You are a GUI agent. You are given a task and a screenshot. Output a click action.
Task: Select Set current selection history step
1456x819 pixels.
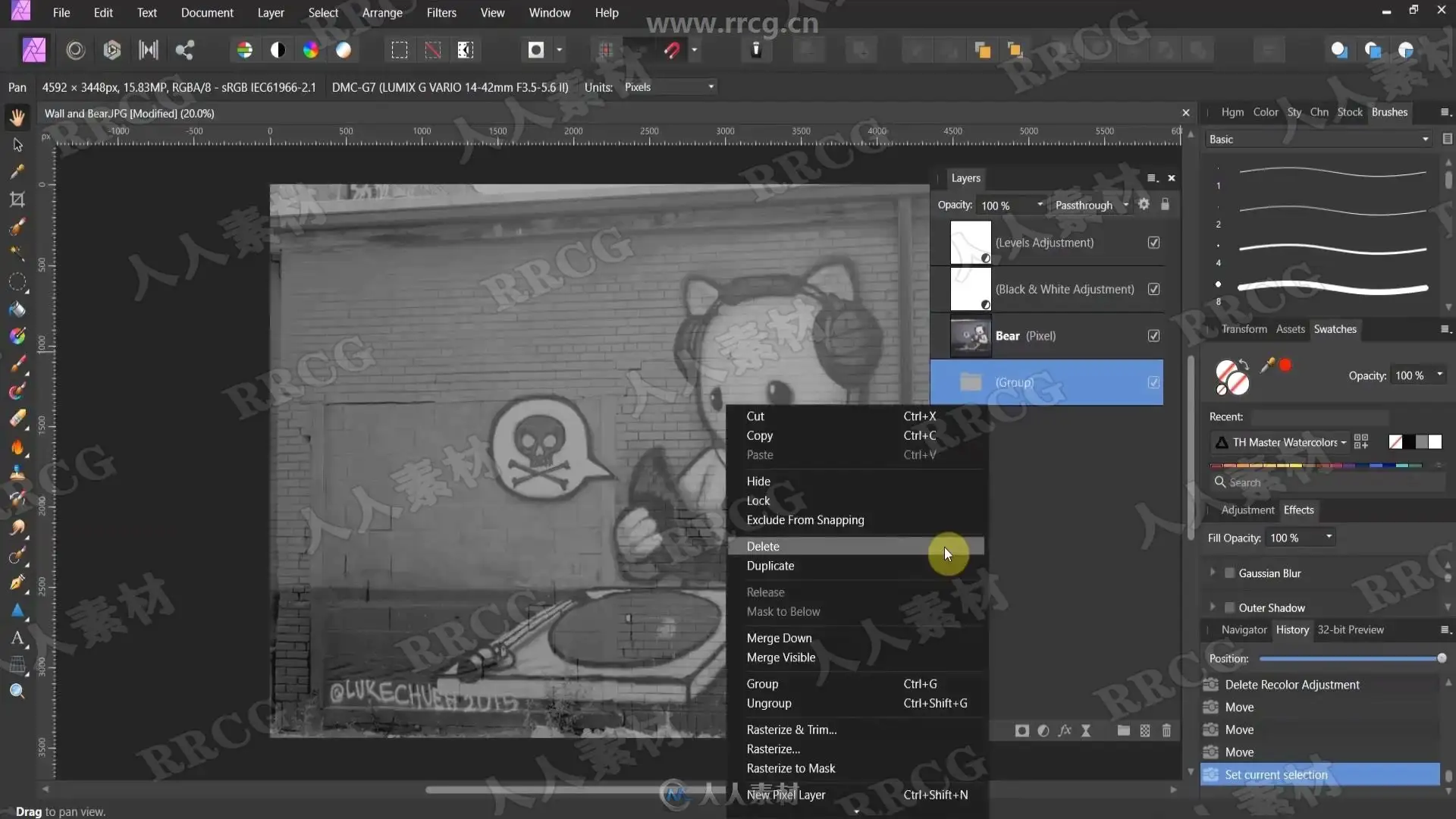tap(1319, 775)
